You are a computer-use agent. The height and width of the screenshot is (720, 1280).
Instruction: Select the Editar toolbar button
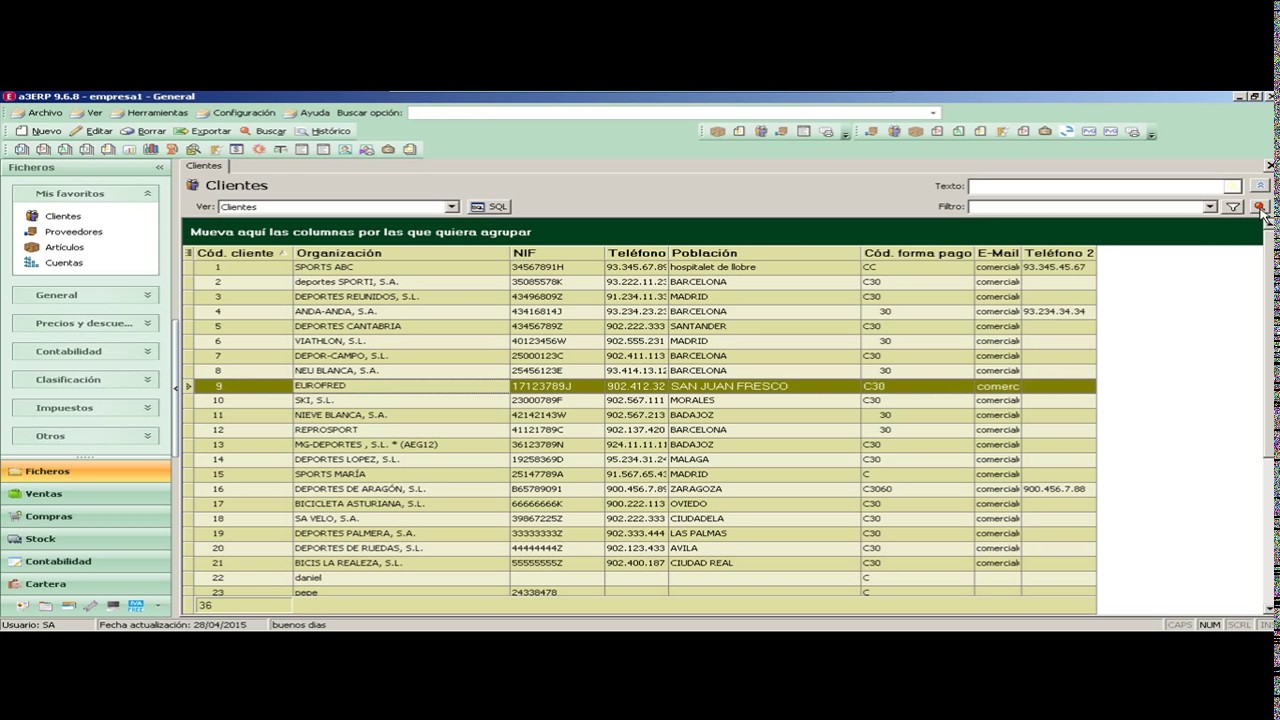tap(91, 131)
